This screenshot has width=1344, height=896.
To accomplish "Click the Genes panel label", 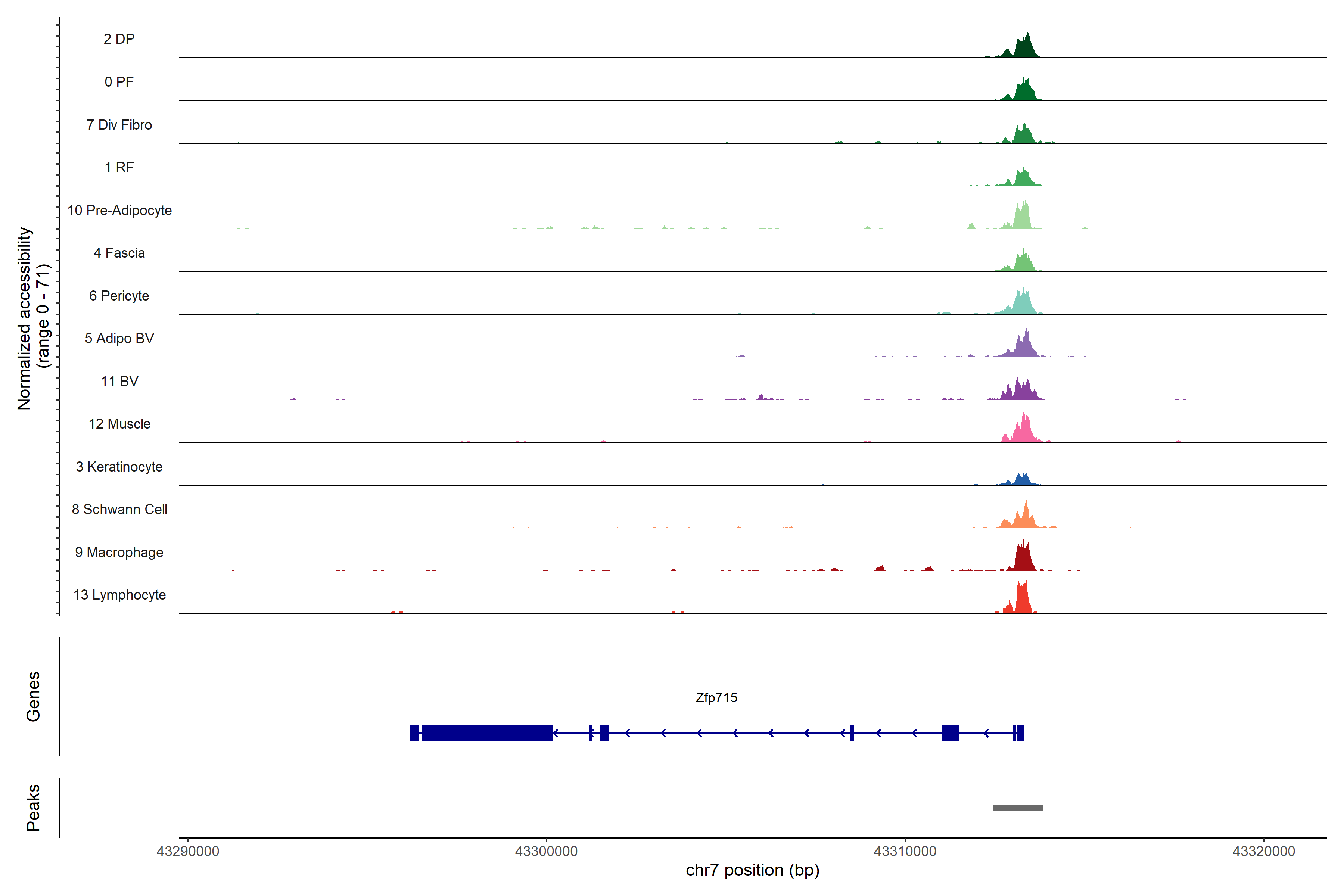I will 33,697.
